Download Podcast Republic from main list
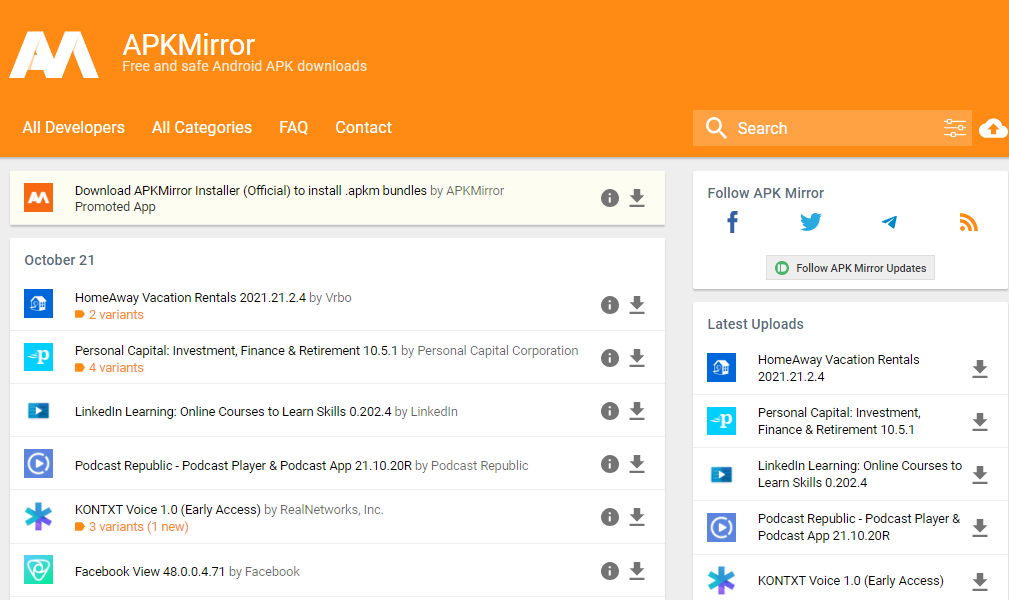The image size is (1009, 600). [637, 464]
